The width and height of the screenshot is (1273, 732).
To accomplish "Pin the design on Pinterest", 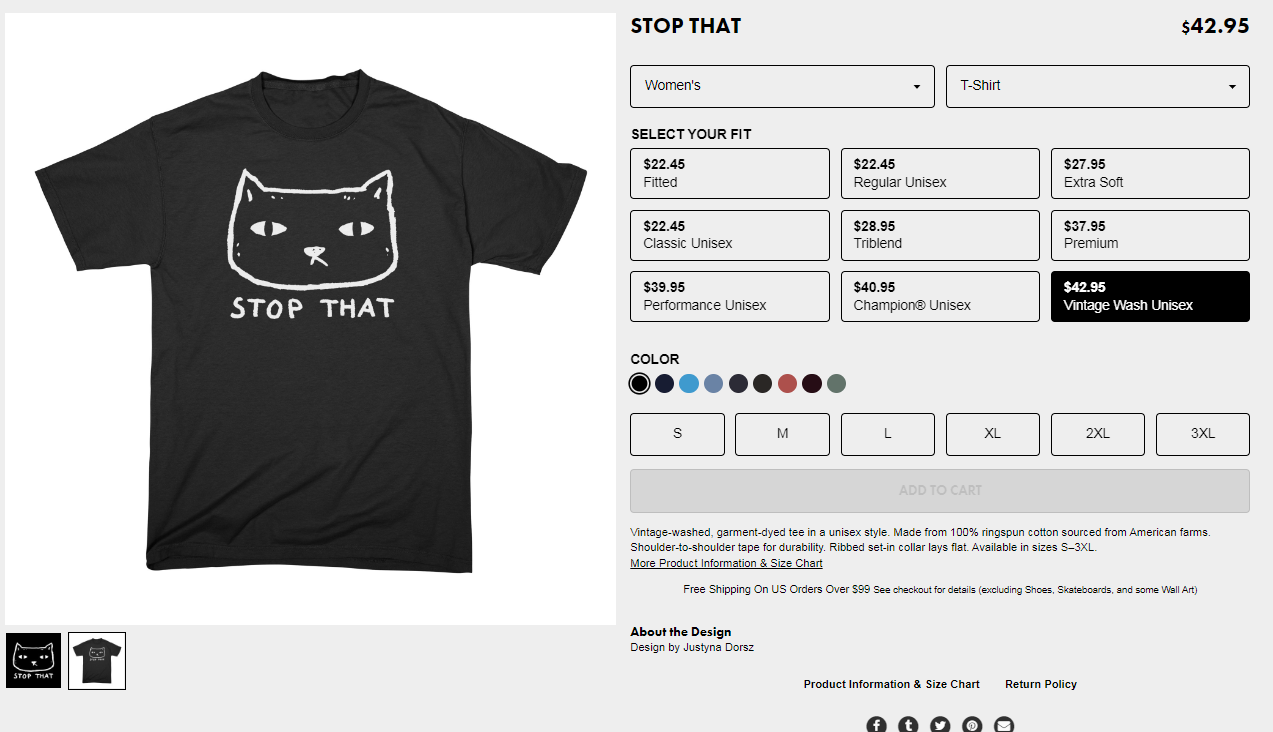I will (x=972, y=724).
